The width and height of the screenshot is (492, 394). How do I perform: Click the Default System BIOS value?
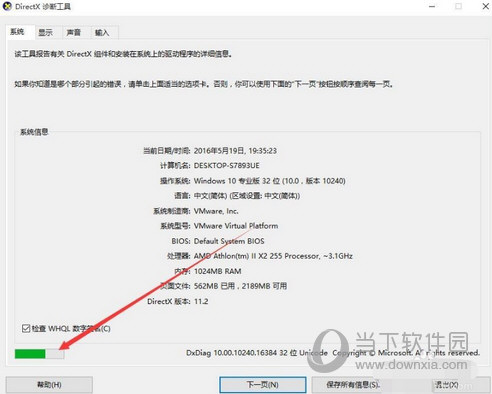pos(229,241)
